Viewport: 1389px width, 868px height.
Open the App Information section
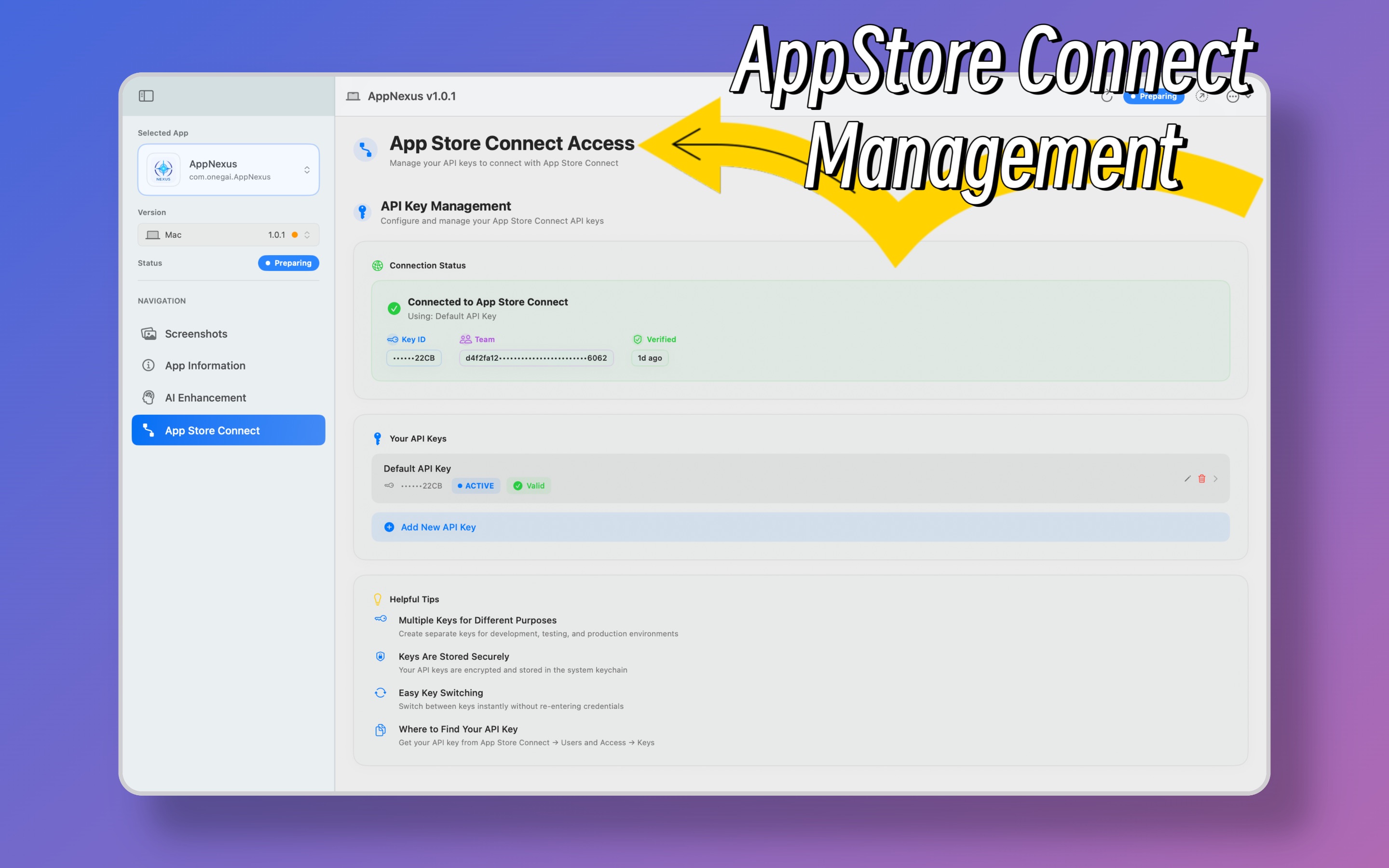[205, 366]
